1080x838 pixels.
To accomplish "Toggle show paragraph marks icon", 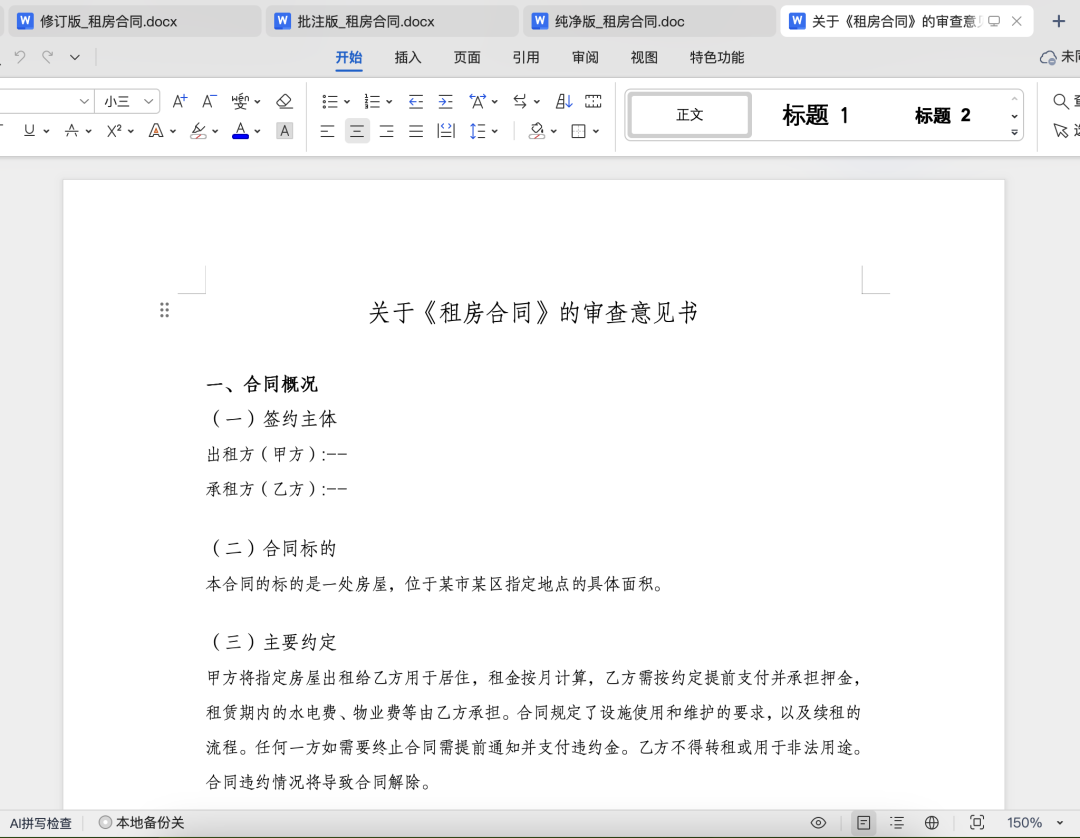I will coord(593,102).
